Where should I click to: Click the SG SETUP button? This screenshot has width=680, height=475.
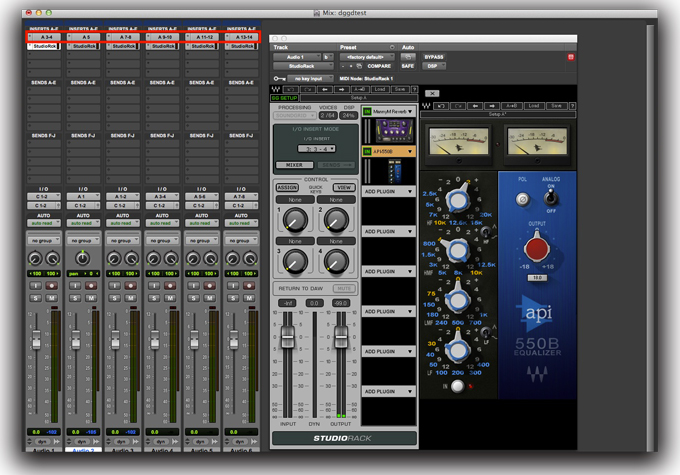pos(284,98)
